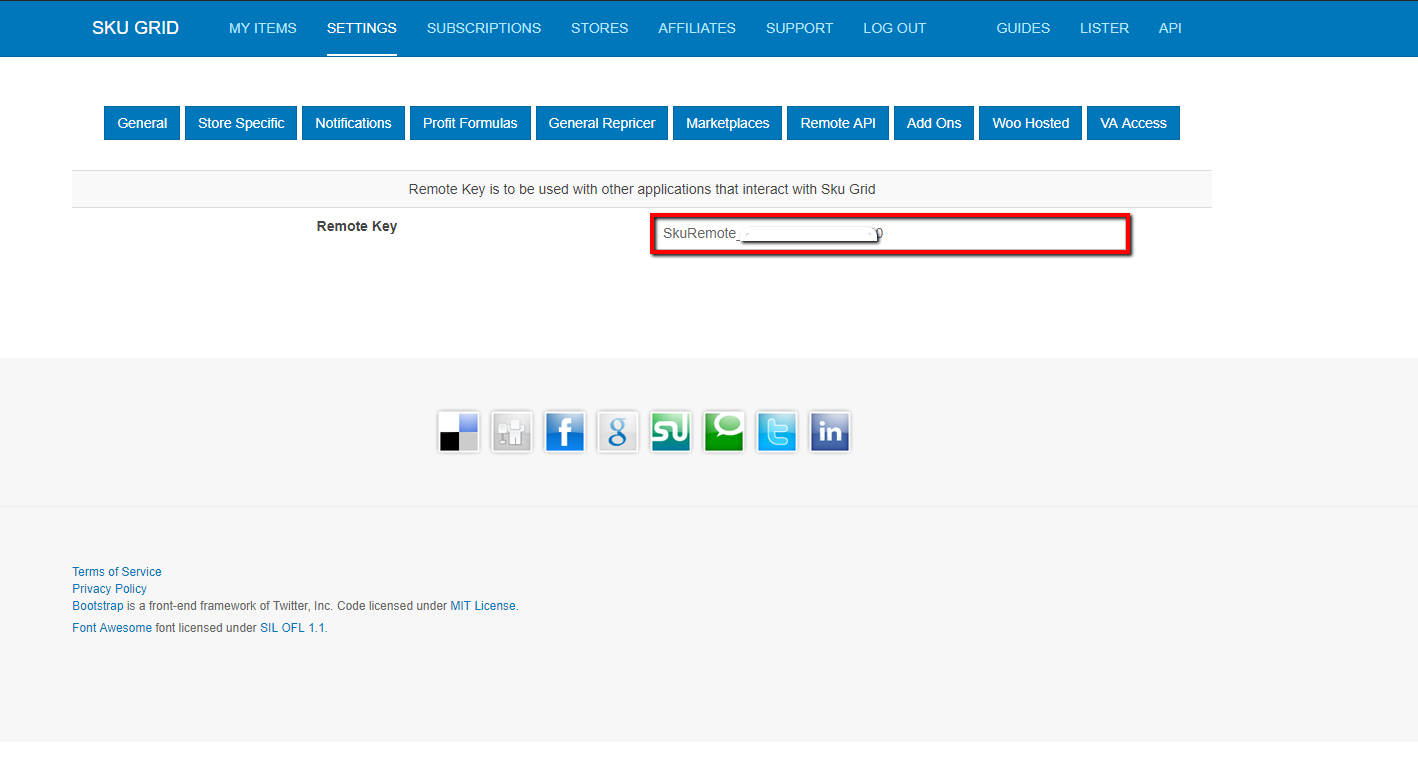The width and height of the screenshot is (1418, 760).
Task: Open SUBSCRIPTIONS page
Action: pos(484,28)
